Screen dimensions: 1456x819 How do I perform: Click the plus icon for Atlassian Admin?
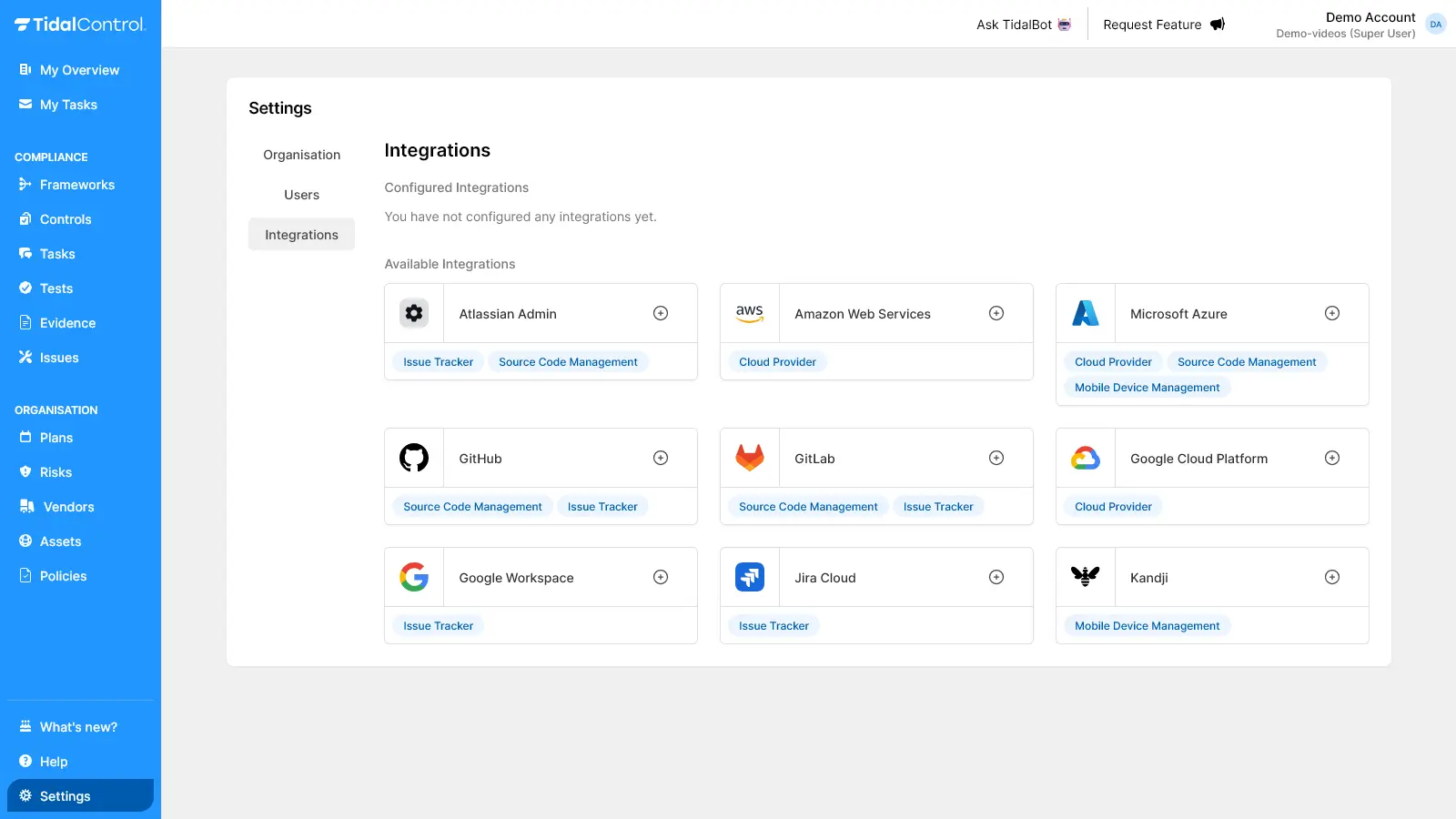tap(661, 313)
